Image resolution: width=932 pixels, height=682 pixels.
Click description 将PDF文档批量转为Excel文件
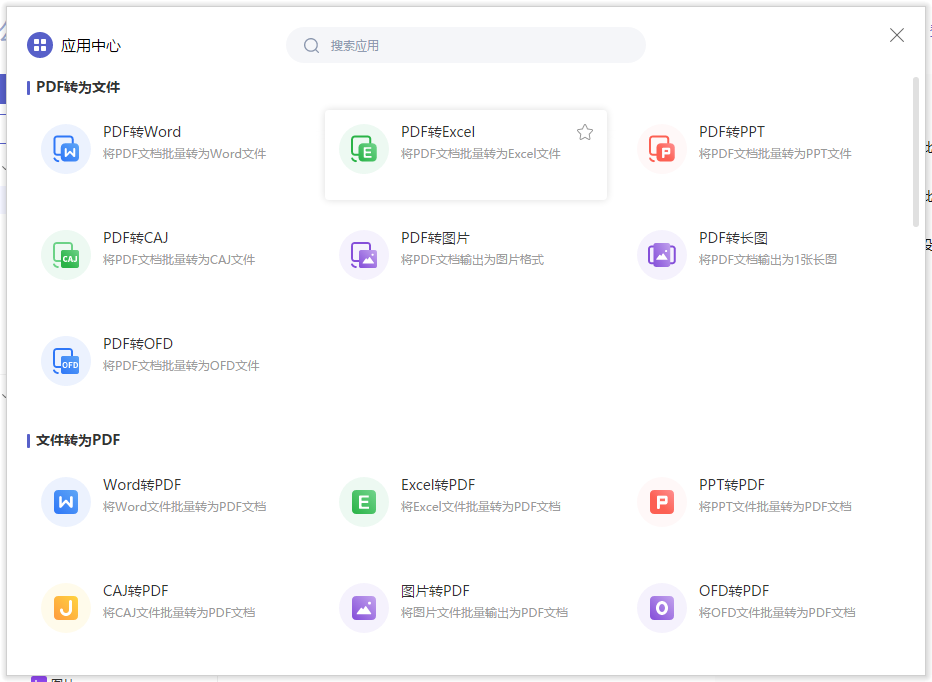(481, 154)
